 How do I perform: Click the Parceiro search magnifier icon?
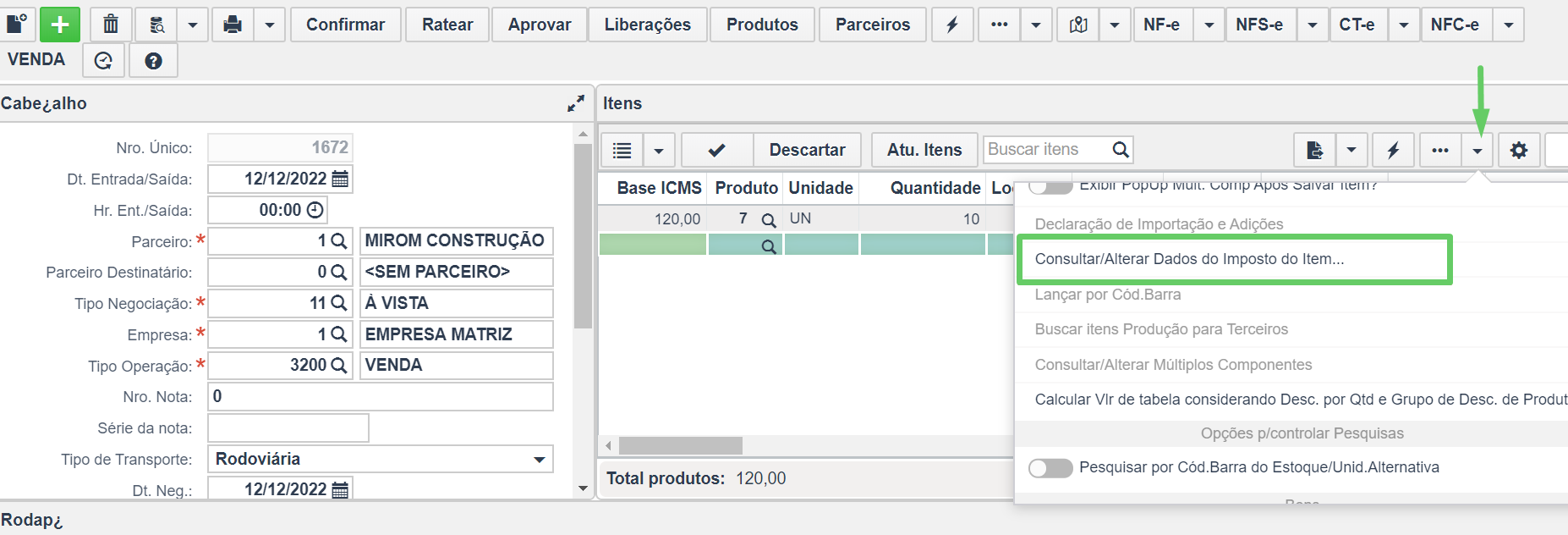[x=338, y=241]
